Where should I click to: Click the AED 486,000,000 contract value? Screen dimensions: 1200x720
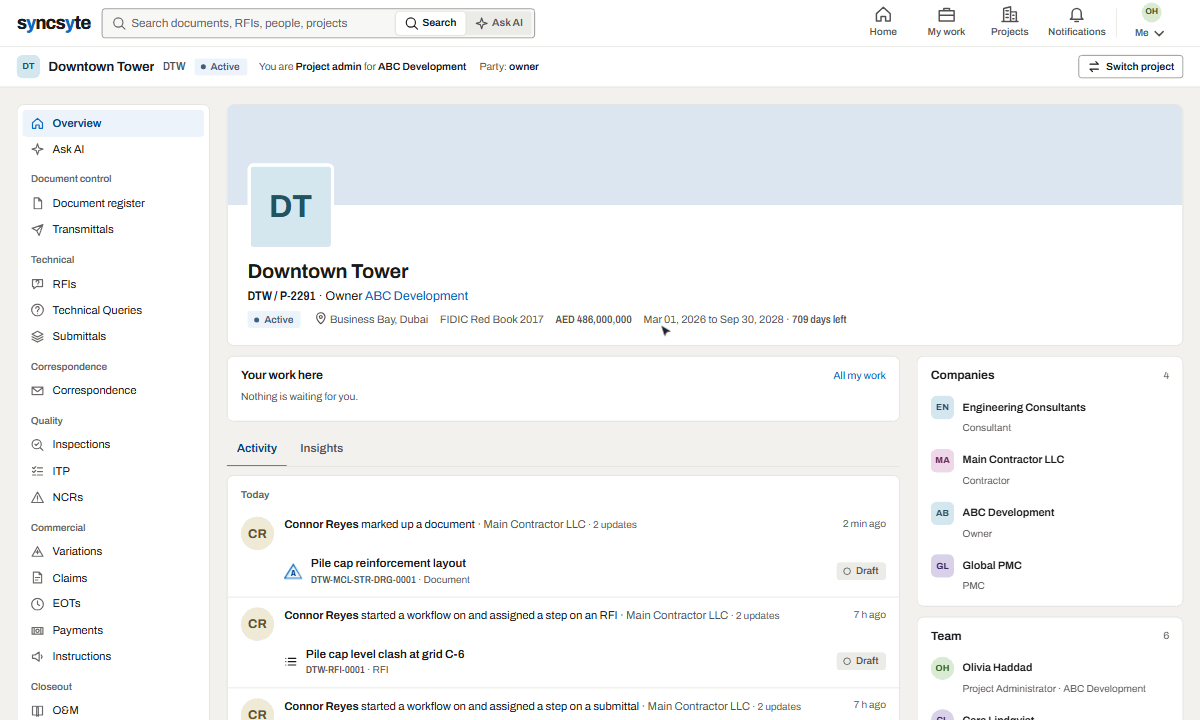(593, 320)
